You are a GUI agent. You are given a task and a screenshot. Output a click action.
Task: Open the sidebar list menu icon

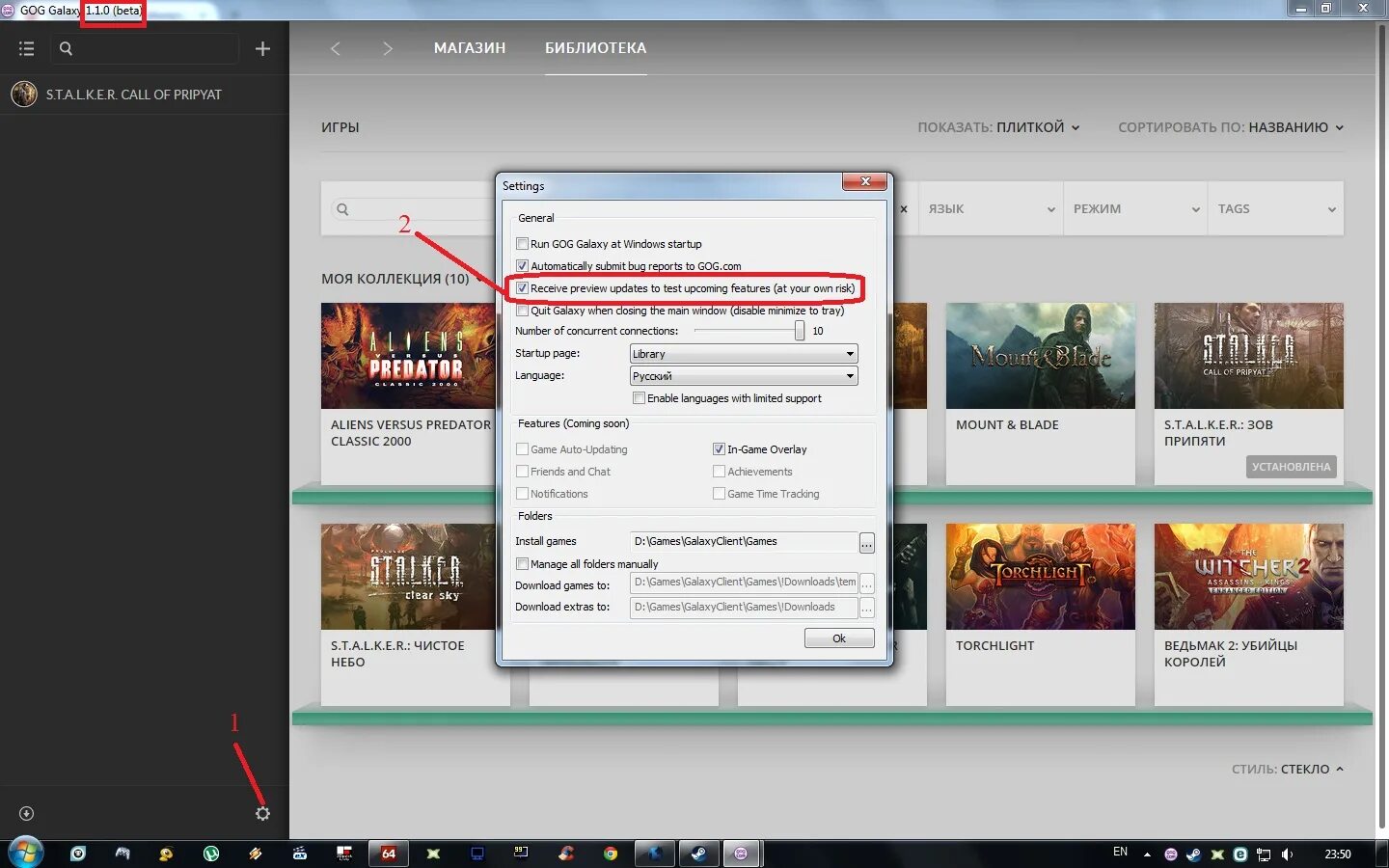click(x=26, y=48)
